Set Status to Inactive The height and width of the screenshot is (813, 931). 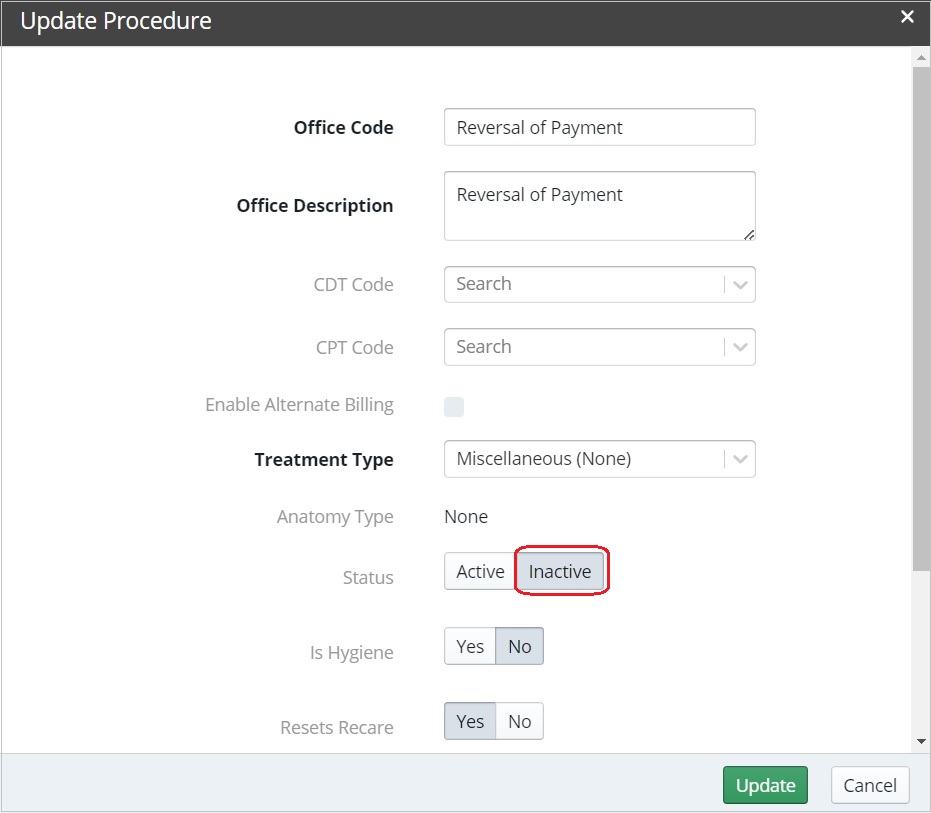pos(560,572)
